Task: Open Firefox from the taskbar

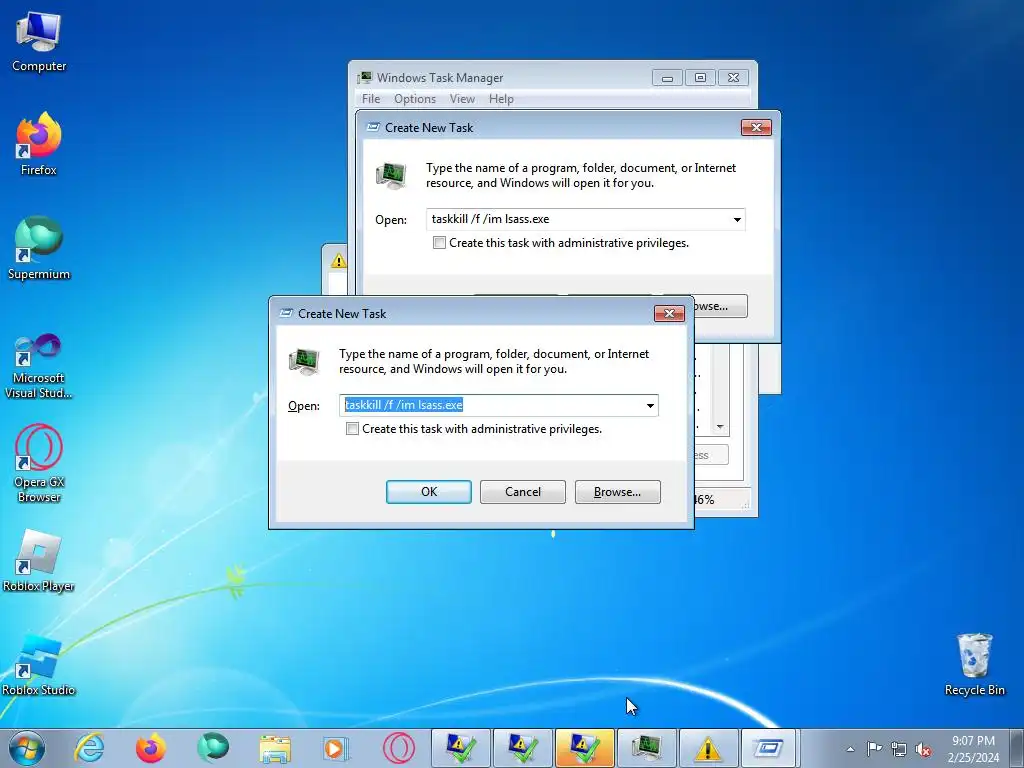Action: (x=150, y=748)
